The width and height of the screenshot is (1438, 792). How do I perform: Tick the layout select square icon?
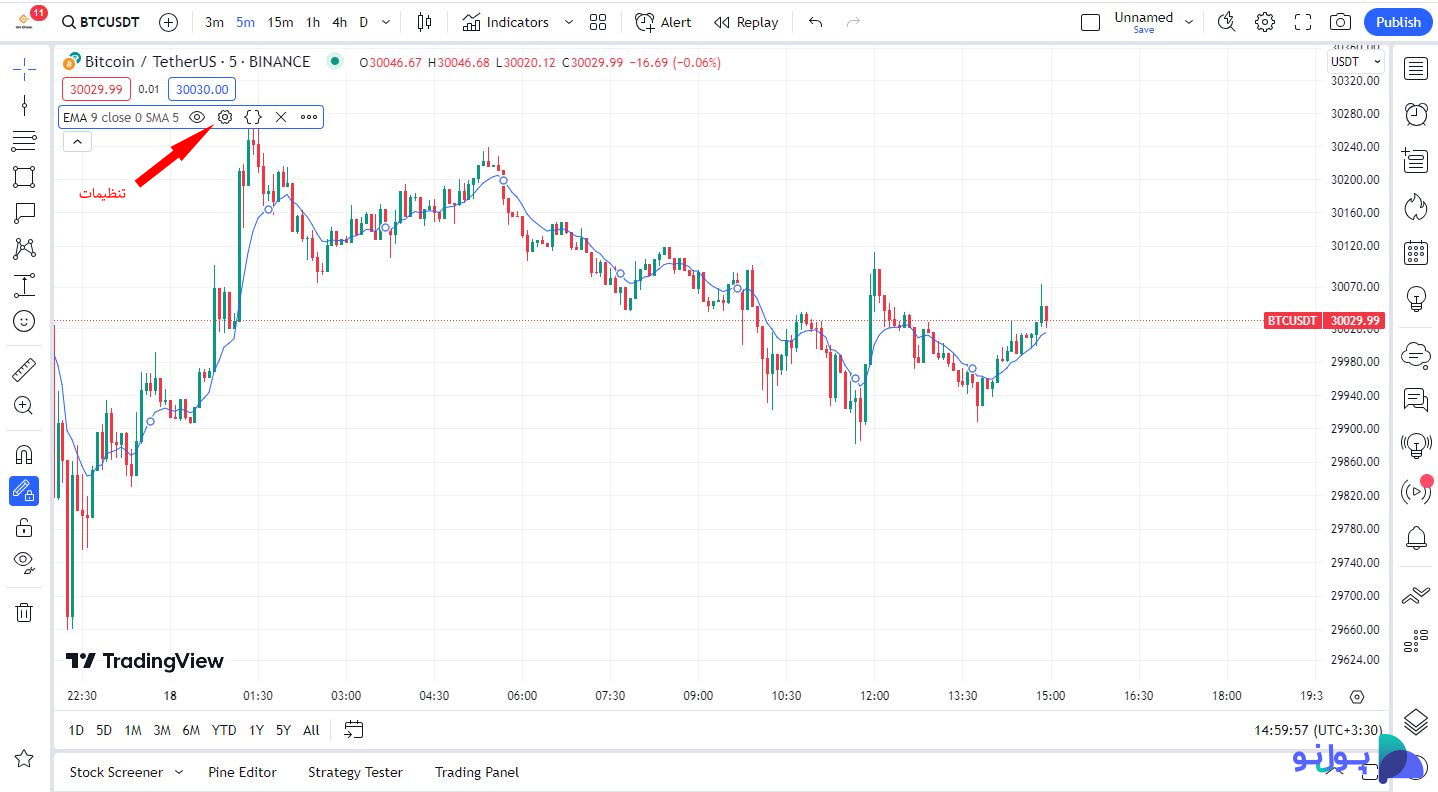click(x=1091, y=22)
